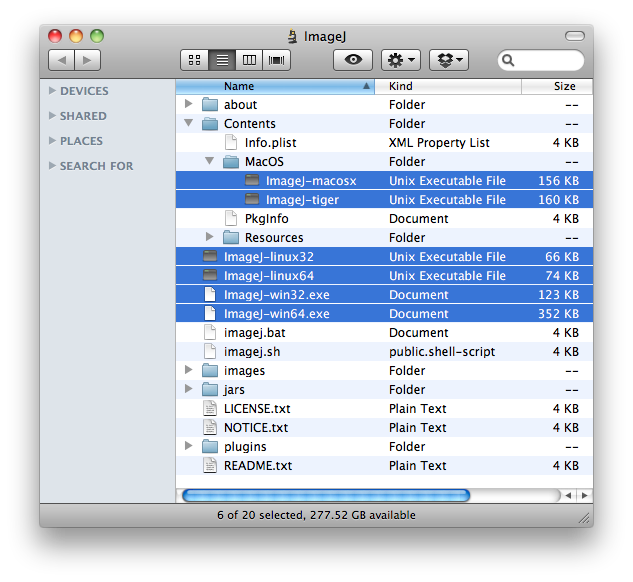Click the "6 of 20 selected" status text
633x582 pixels.
coord(260,515)
